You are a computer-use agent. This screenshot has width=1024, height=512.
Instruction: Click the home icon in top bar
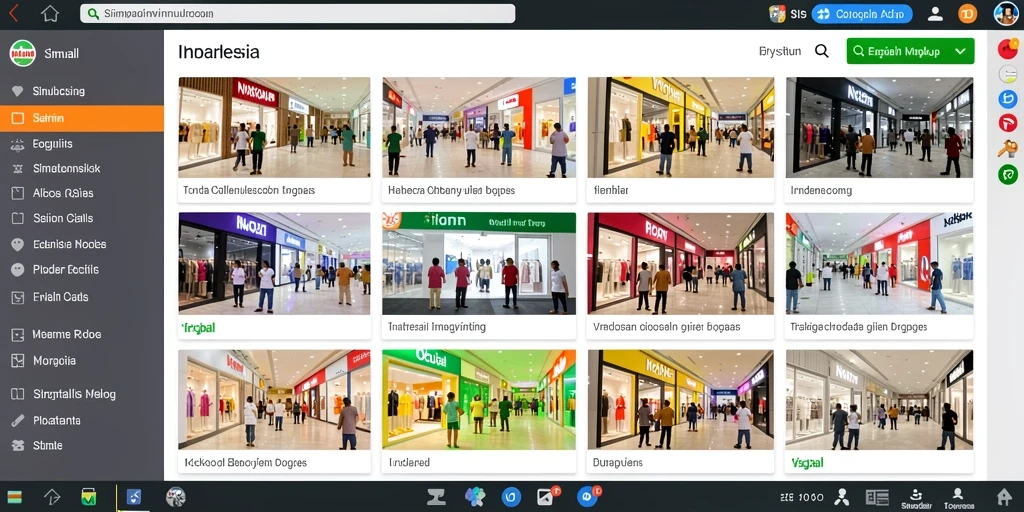click(x=50, y=14)
